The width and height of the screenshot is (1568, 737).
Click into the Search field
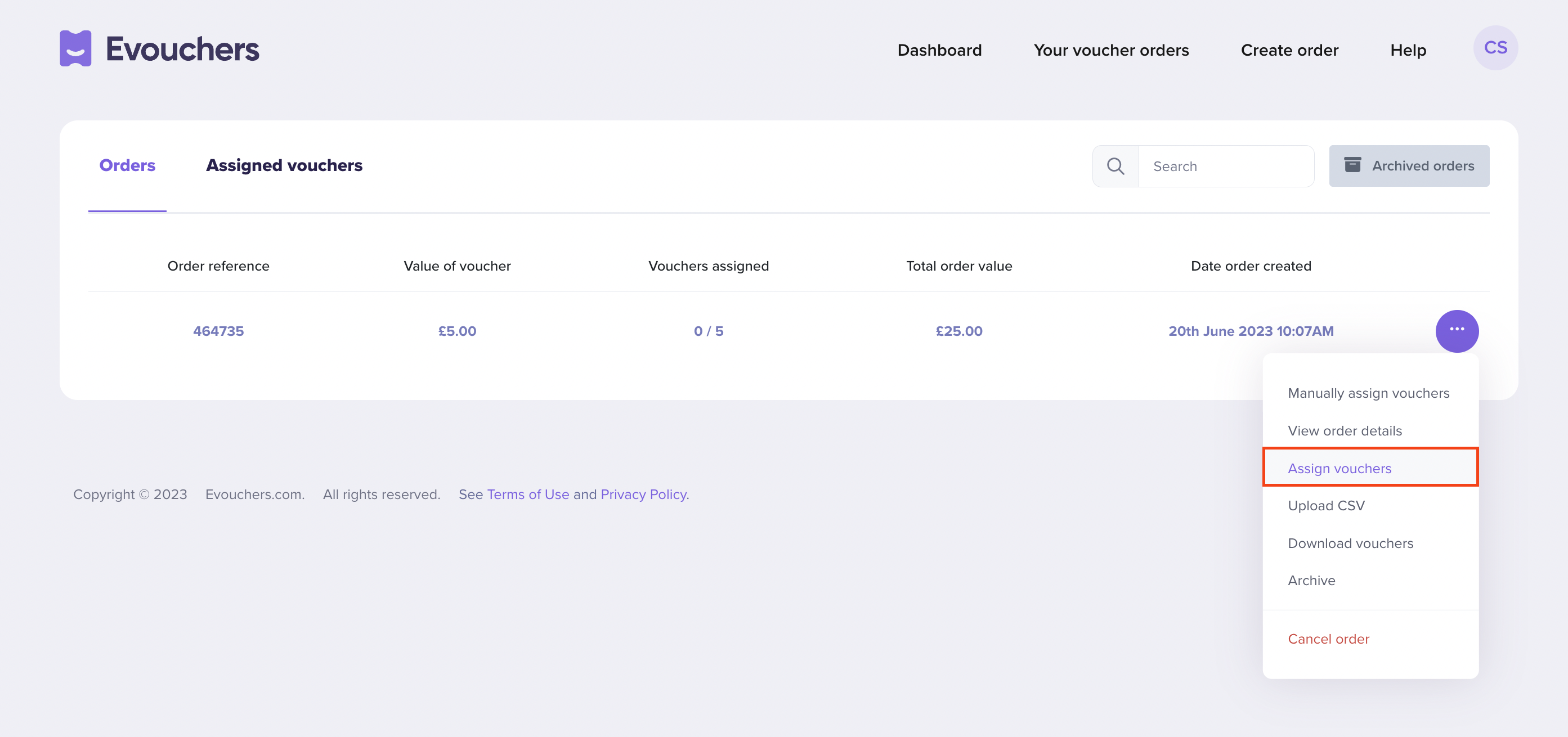click(1226, 166)
